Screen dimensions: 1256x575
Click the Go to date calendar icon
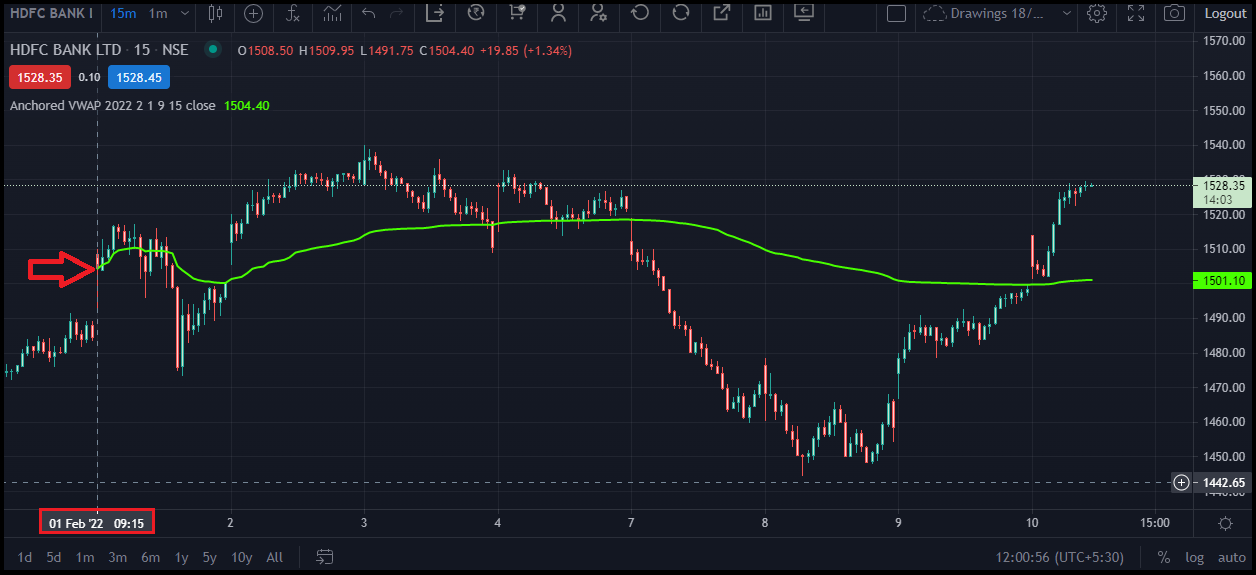(x=325, y=556)
